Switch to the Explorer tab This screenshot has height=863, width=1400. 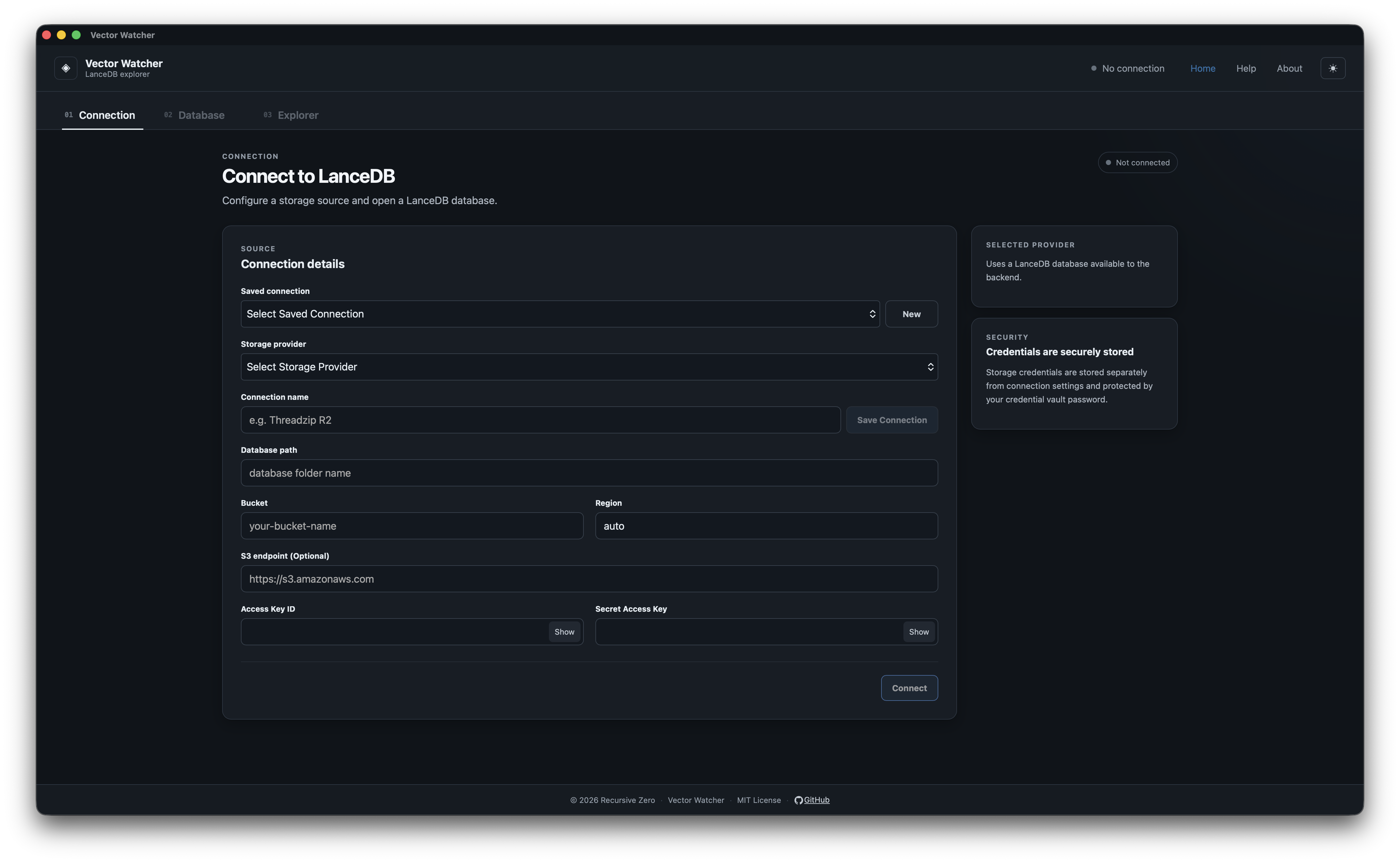tap(291, 115)
